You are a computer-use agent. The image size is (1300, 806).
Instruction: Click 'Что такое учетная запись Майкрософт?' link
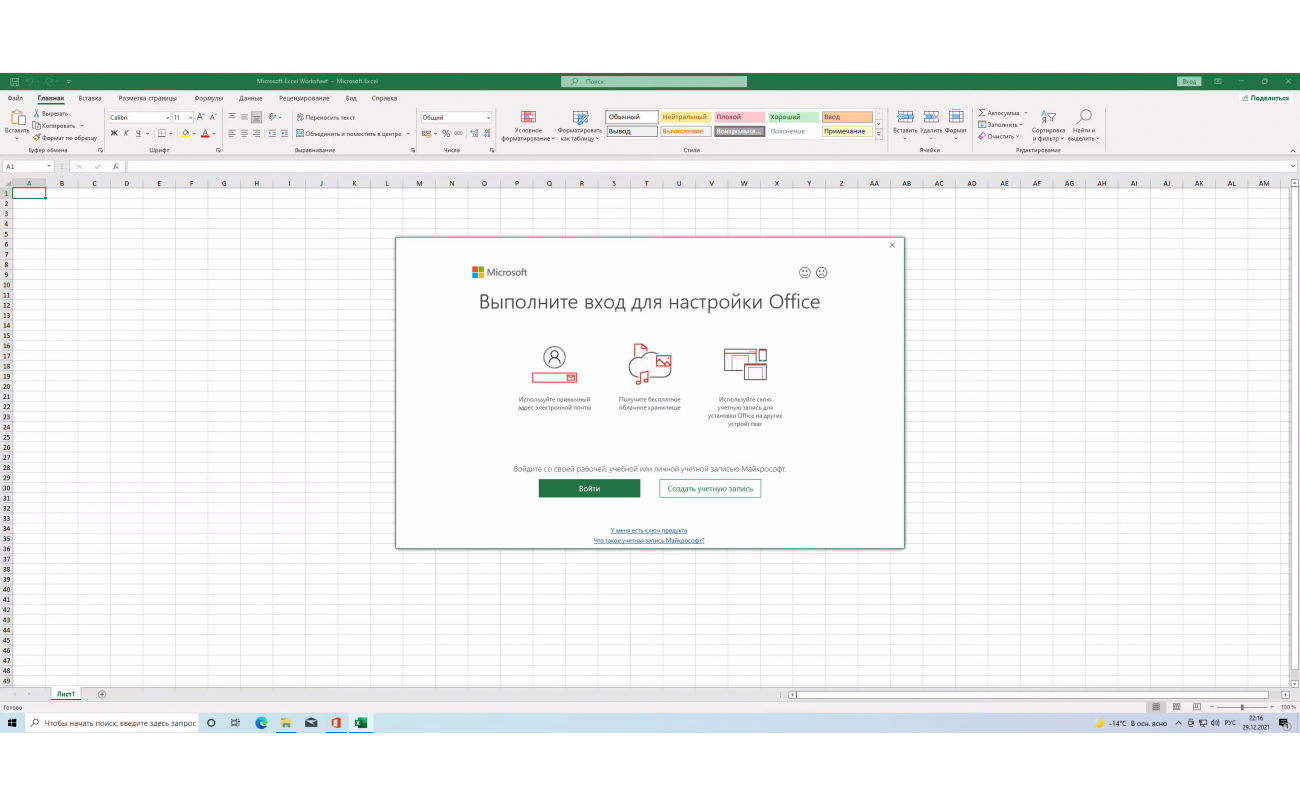(649, 540)
